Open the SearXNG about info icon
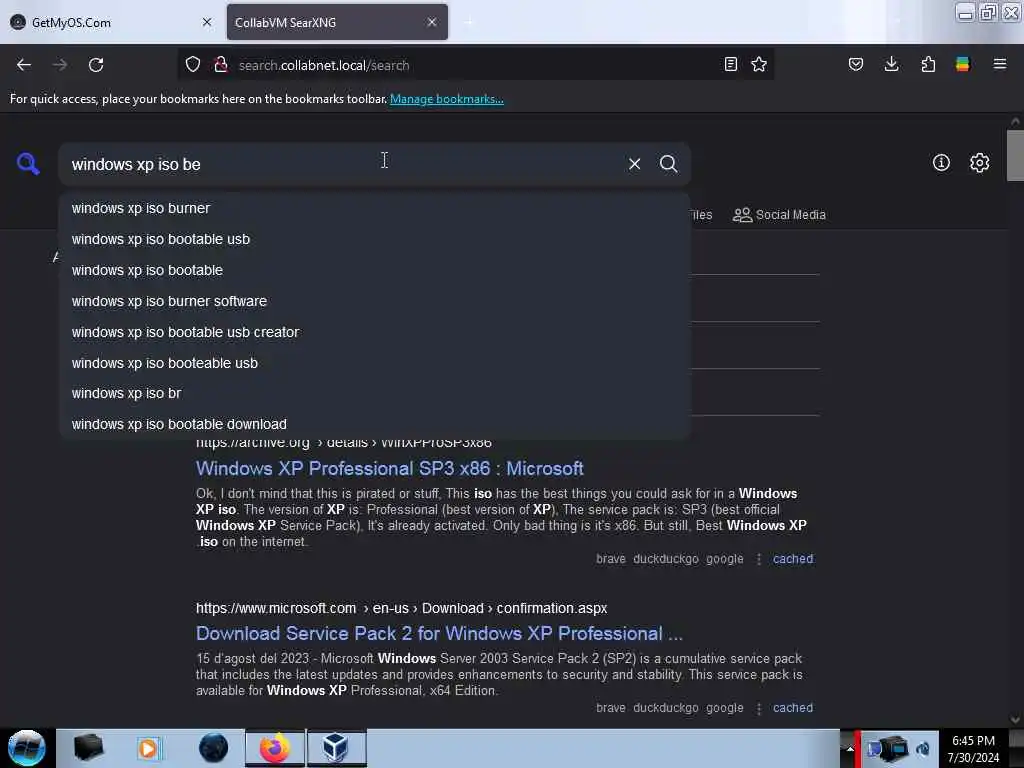 941,163
